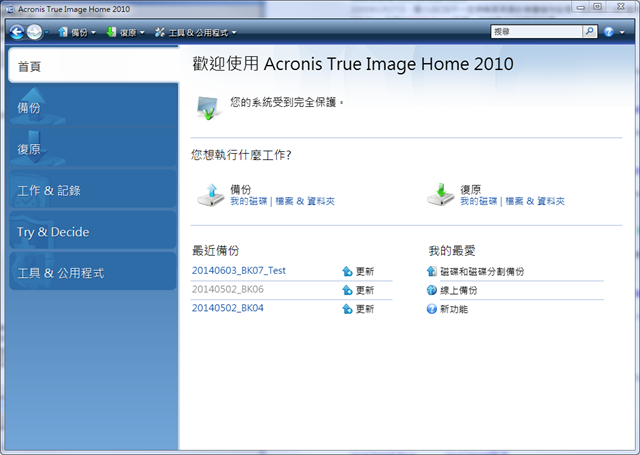The image size is (640, 455).
Task: Click 更新 text for 20140603_BK07_Test
Action: (x=365, y=271)
